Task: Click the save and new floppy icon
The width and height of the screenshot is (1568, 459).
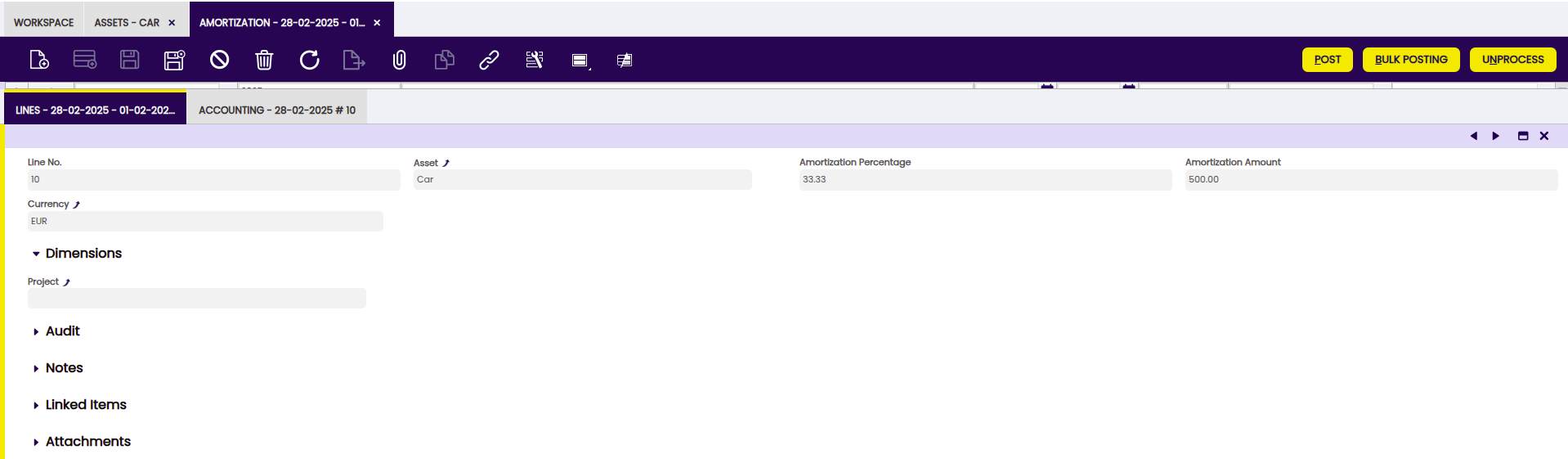Action: [174, 60]
